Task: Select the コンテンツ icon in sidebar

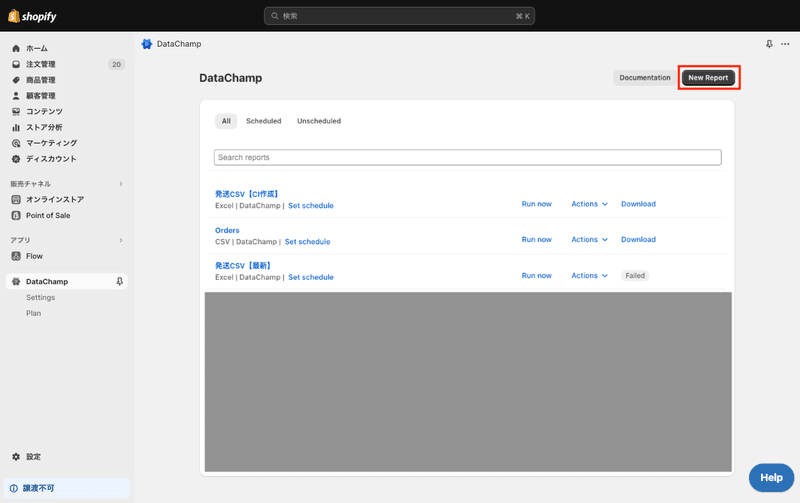Action: [16, 112]
